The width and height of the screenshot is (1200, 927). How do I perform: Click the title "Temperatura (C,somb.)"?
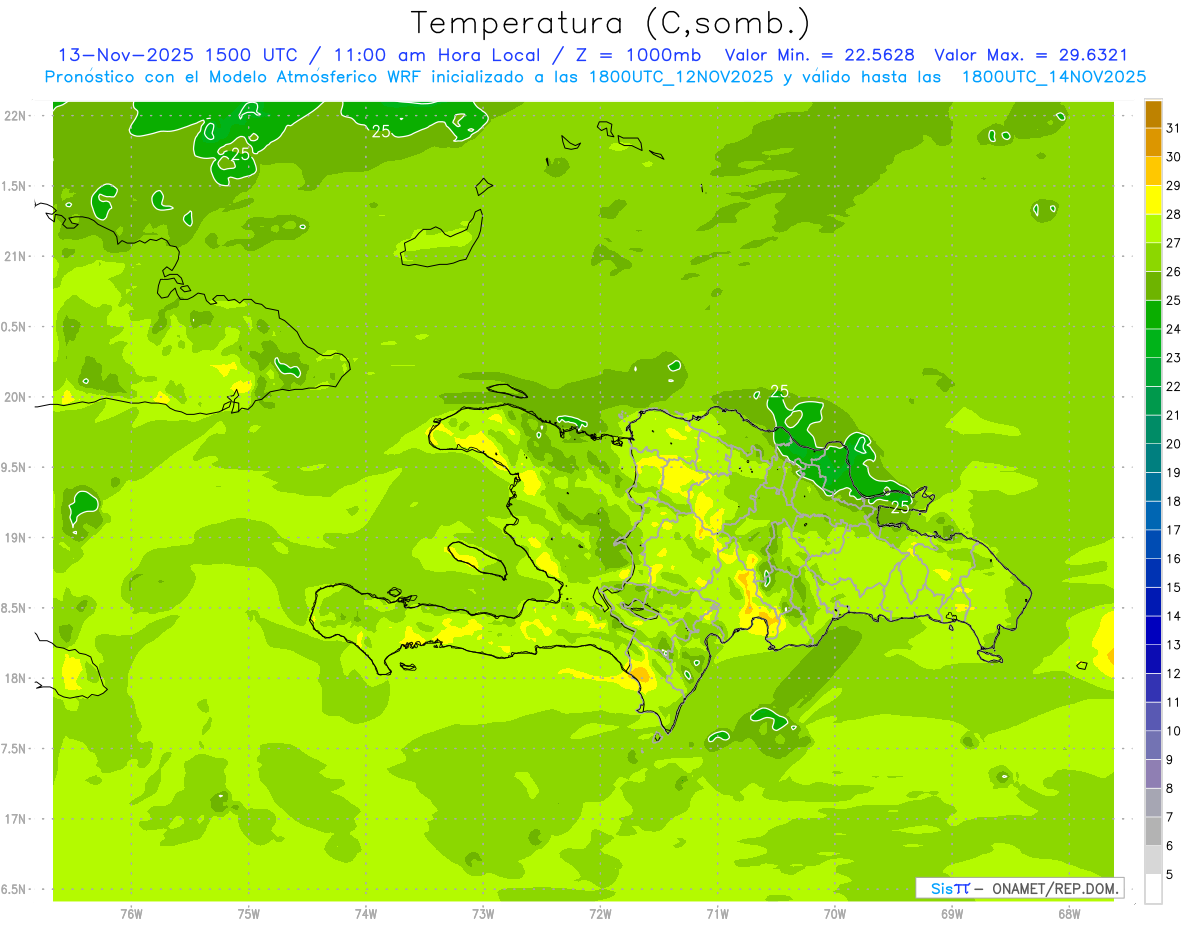(610, 23)
